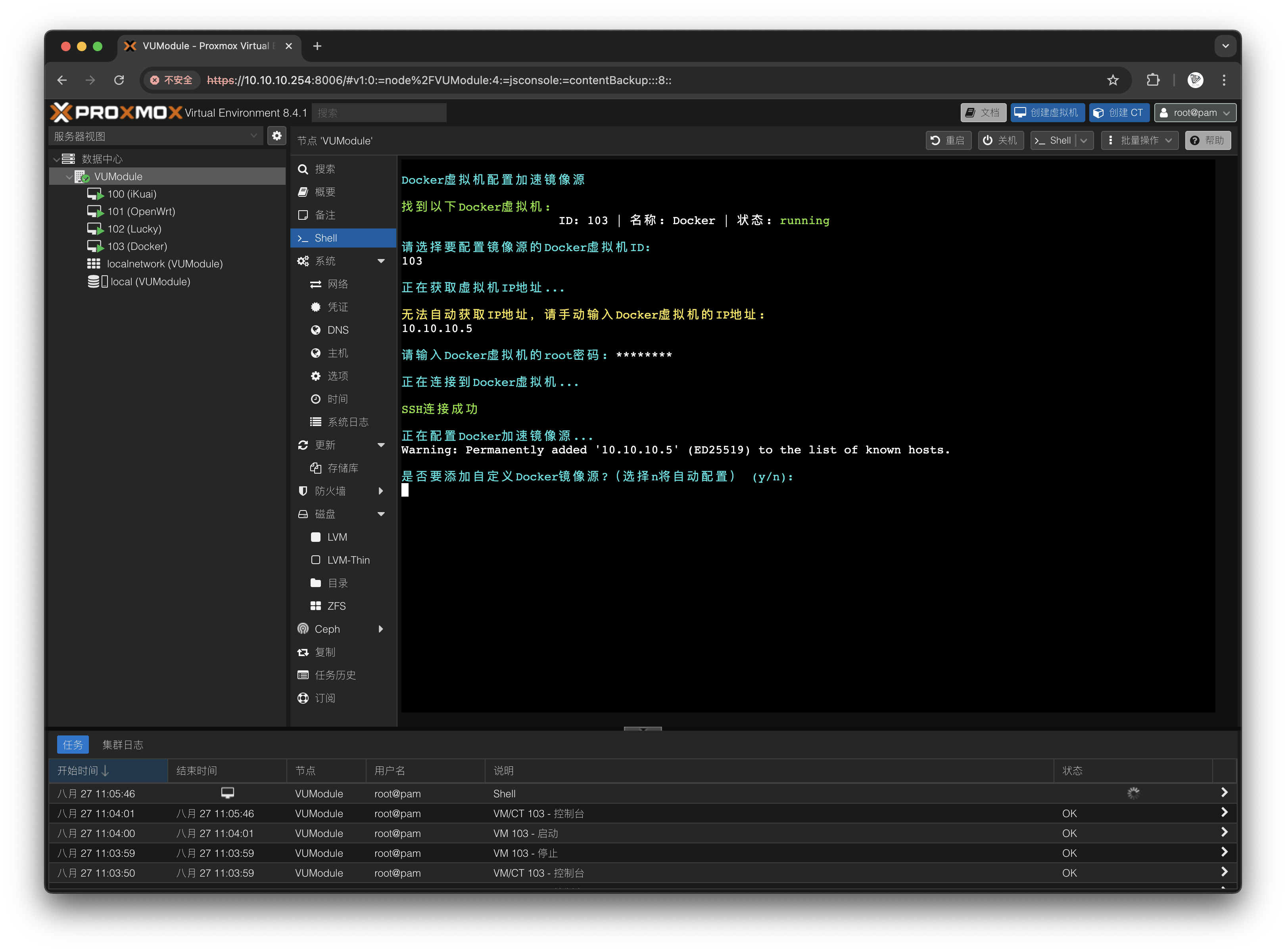
Task: Reload the page with the refresh icon
Action: click(x=119, y=80)
